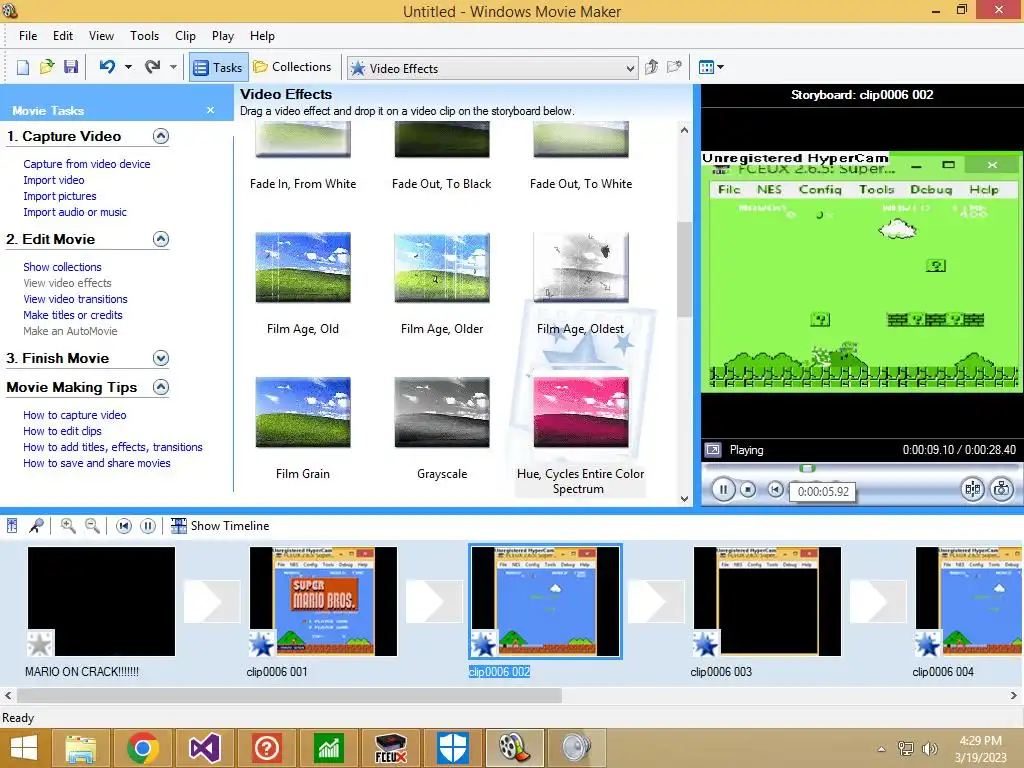Click the Show collections link
The image size is (1024, 768).
62,267
